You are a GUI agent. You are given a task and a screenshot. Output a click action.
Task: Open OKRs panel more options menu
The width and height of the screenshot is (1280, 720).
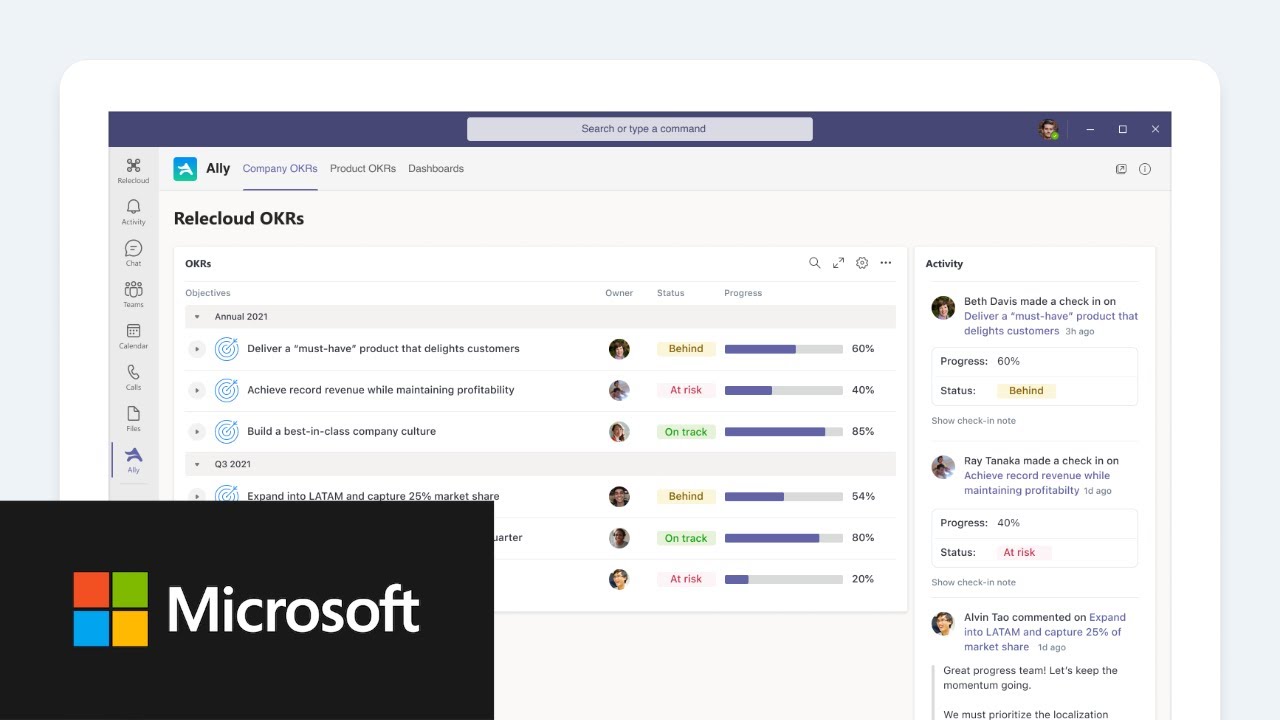pos(886,263)
